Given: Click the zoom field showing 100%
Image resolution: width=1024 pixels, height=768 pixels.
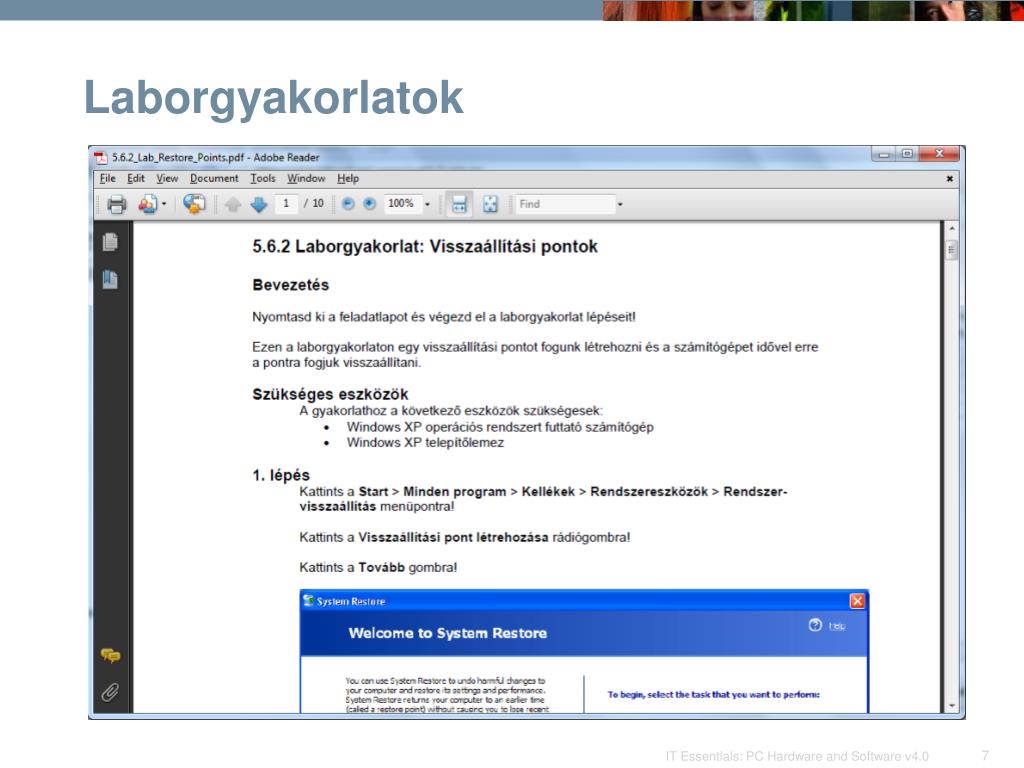Looking at the screenshot, I should click(x=401, y=204).
